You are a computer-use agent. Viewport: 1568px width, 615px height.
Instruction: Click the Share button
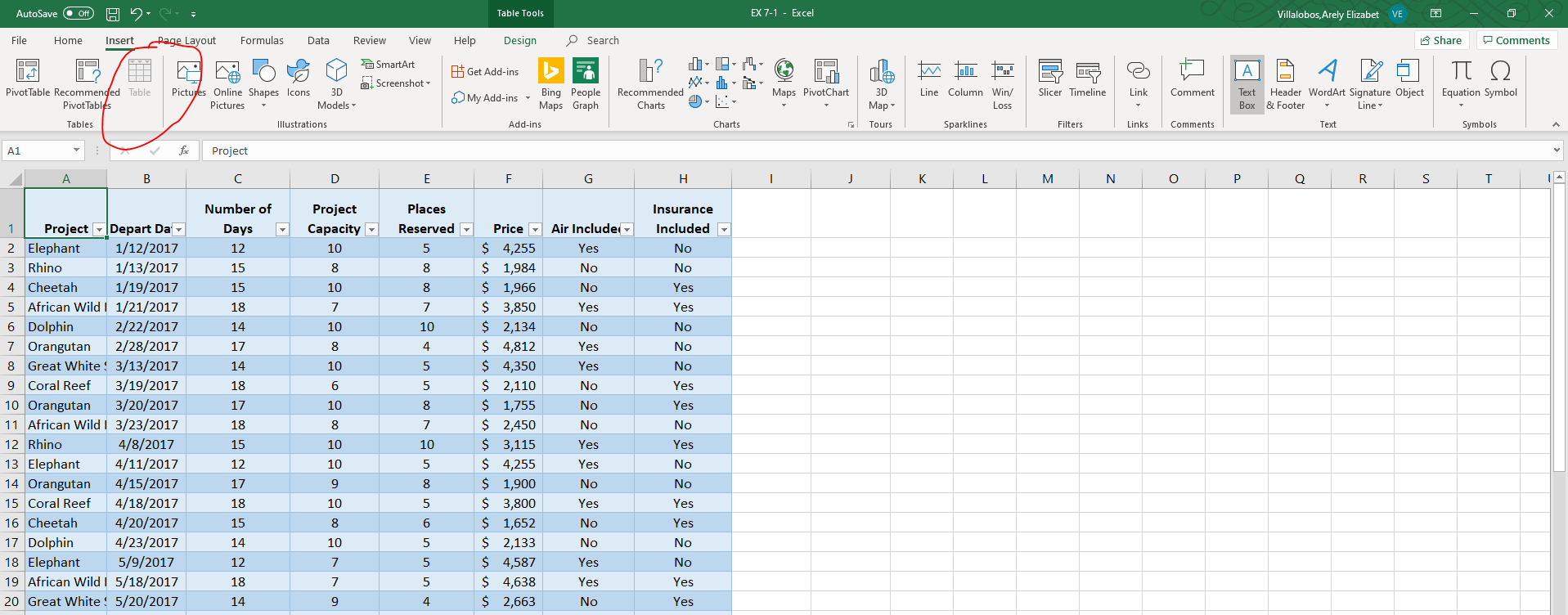[x=1441, y=40]
